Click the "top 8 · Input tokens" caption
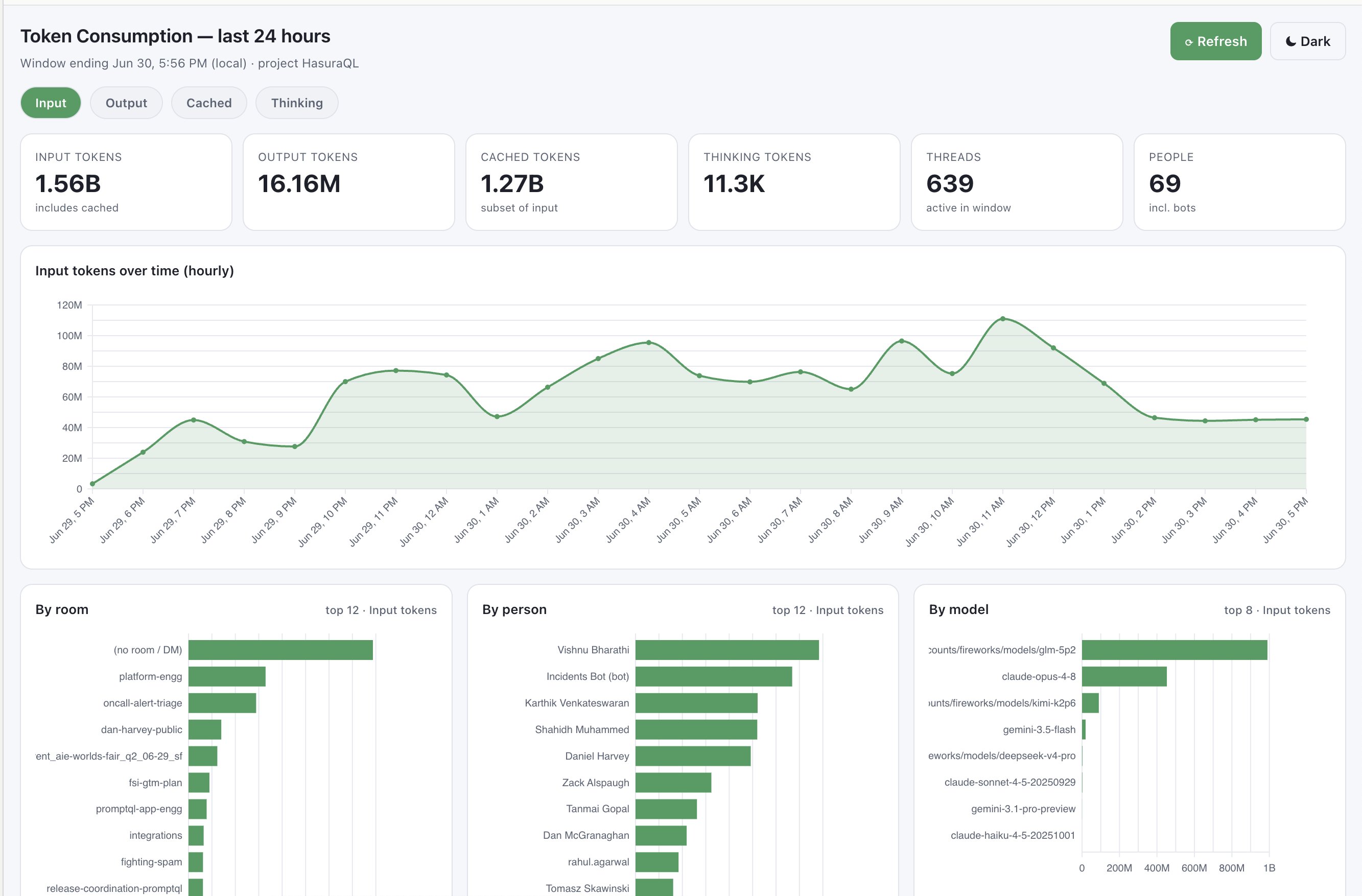Viewport: 1362px width, 896px height. click(x=1277, y=610)
